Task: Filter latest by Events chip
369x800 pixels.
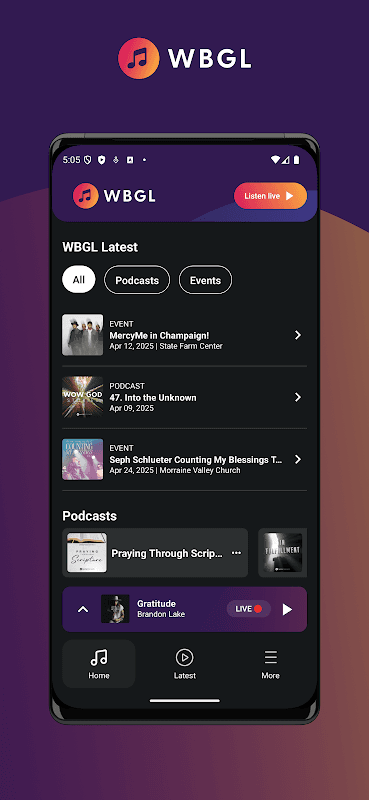Action: 205,280
